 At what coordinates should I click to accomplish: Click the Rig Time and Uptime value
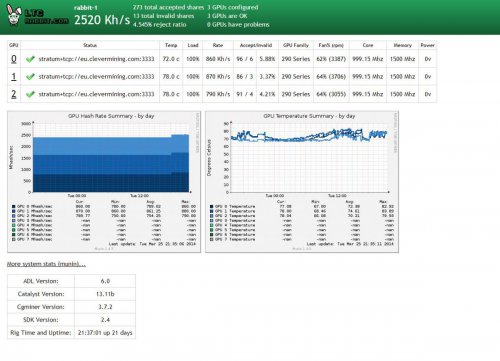(x=105, y=333)
